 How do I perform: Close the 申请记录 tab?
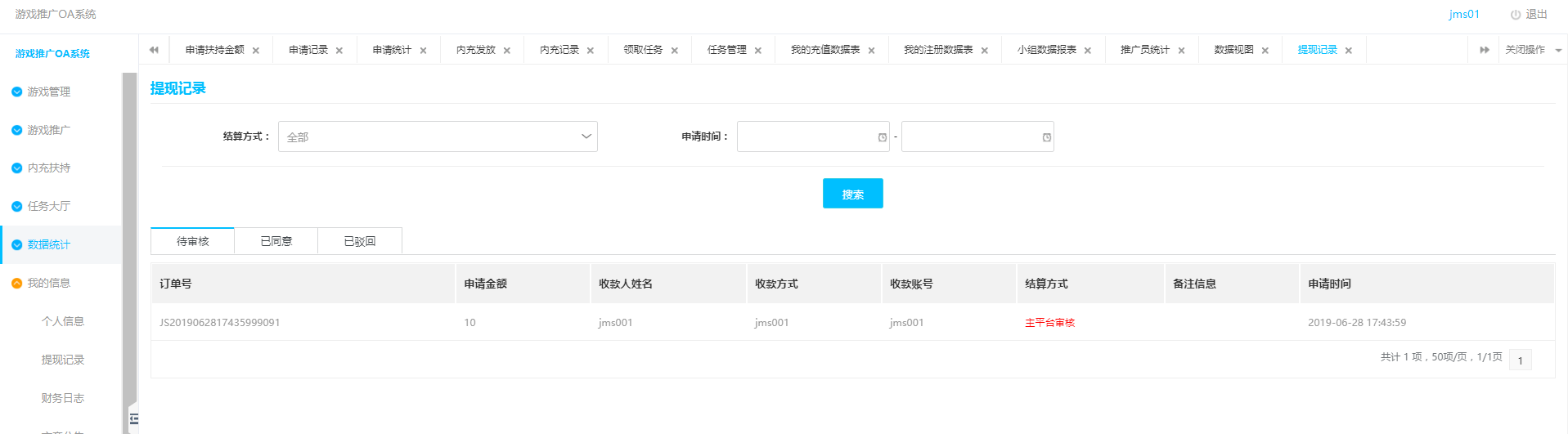click(339, 51)
